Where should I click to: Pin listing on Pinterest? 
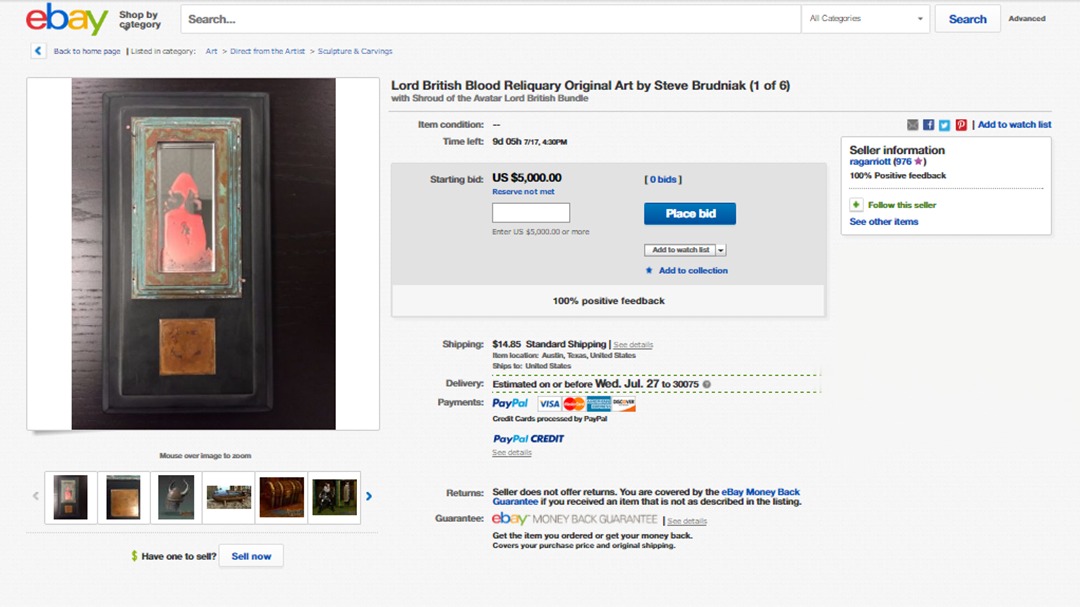tap(961, 125)
